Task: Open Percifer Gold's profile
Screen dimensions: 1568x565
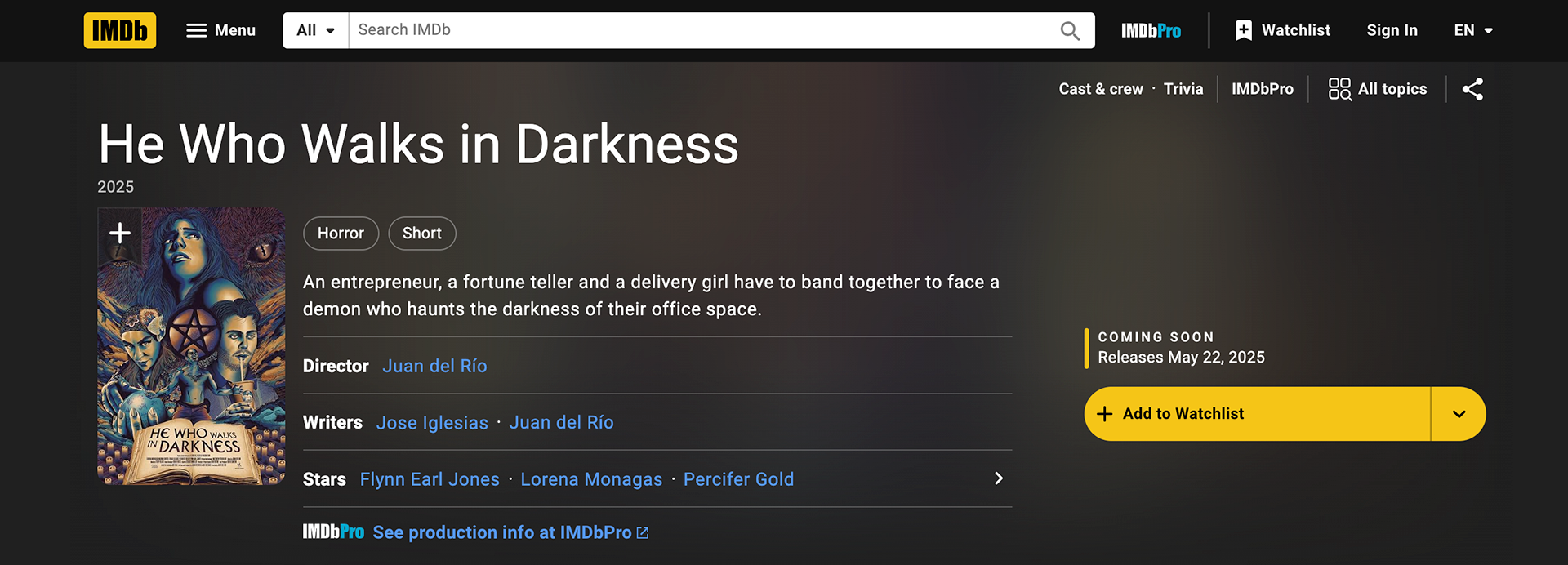Action: 738,479
